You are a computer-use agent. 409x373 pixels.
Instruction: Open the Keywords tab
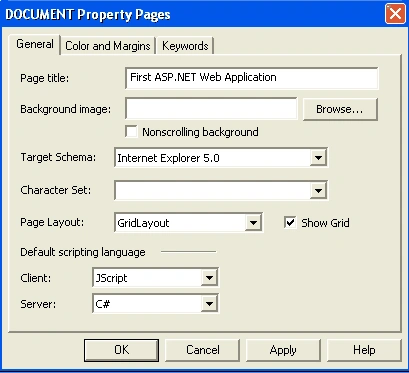coord(185,46)
